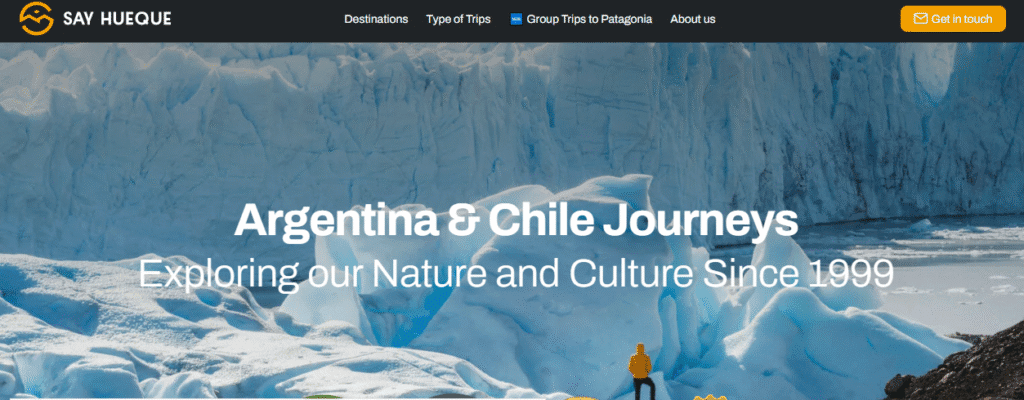
Task: Click the envelope icon in Get in touch
Action: click(x=920, y=19)
